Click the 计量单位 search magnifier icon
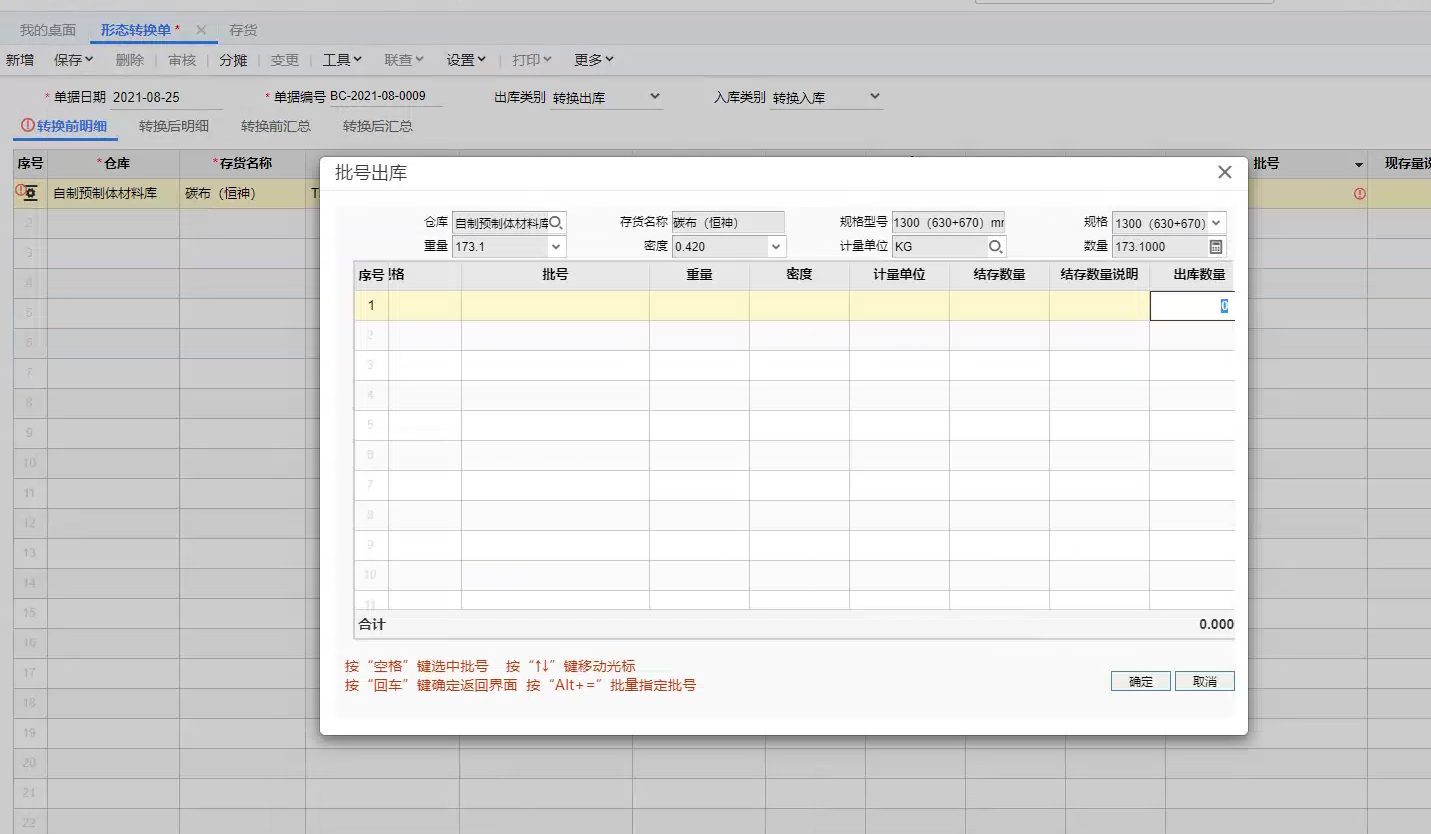The height and width of the screenshot is (834, 1431). [x=996, y=247]
